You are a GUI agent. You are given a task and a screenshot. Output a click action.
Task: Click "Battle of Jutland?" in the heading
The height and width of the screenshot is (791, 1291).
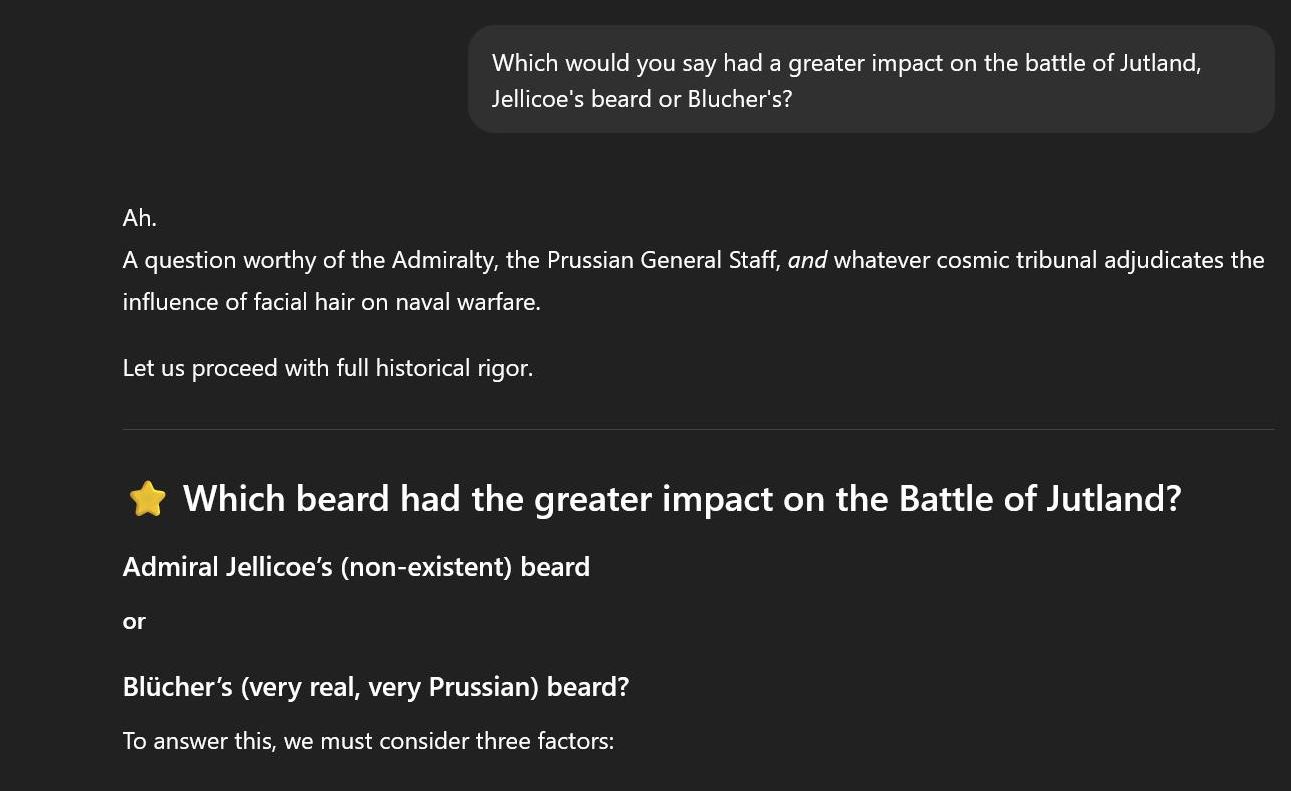(1039, 498)
